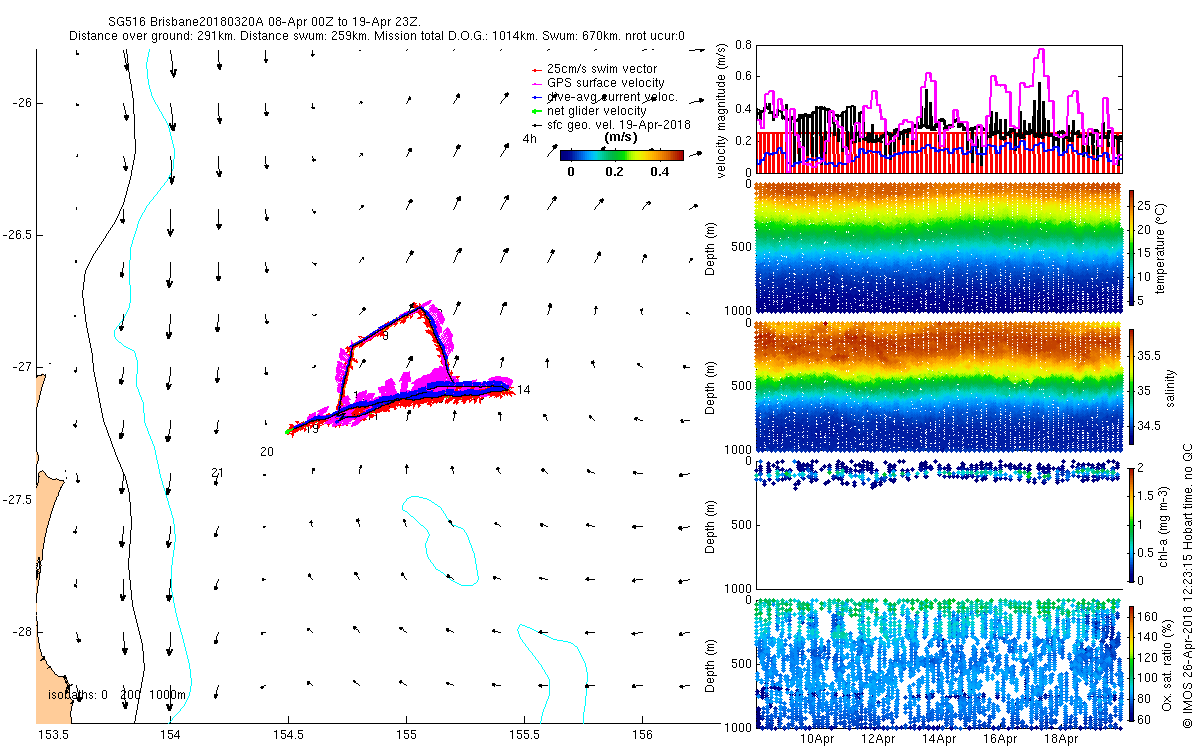The height and width of the screenshot is (750, 1200).
Task: Click the (m/s) velocity colorbar in legend
Action: pos(621,156)
